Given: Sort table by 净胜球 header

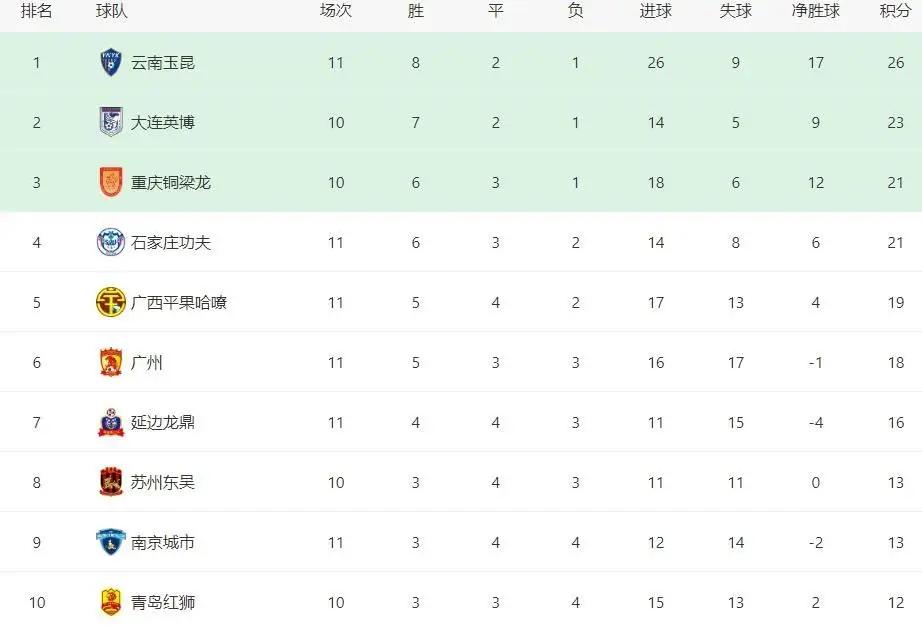Looking at the screenshot, I should (816, 11).
